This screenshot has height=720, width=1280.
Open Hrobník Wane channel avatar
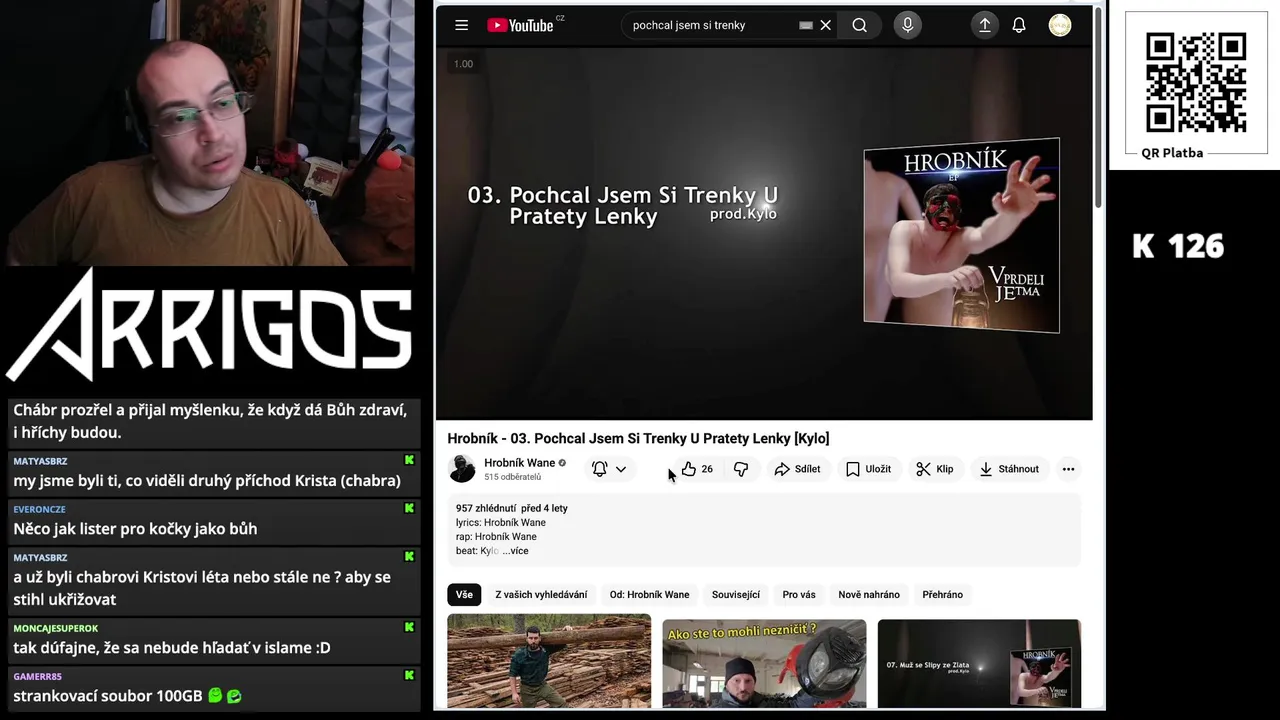[462, 468]
